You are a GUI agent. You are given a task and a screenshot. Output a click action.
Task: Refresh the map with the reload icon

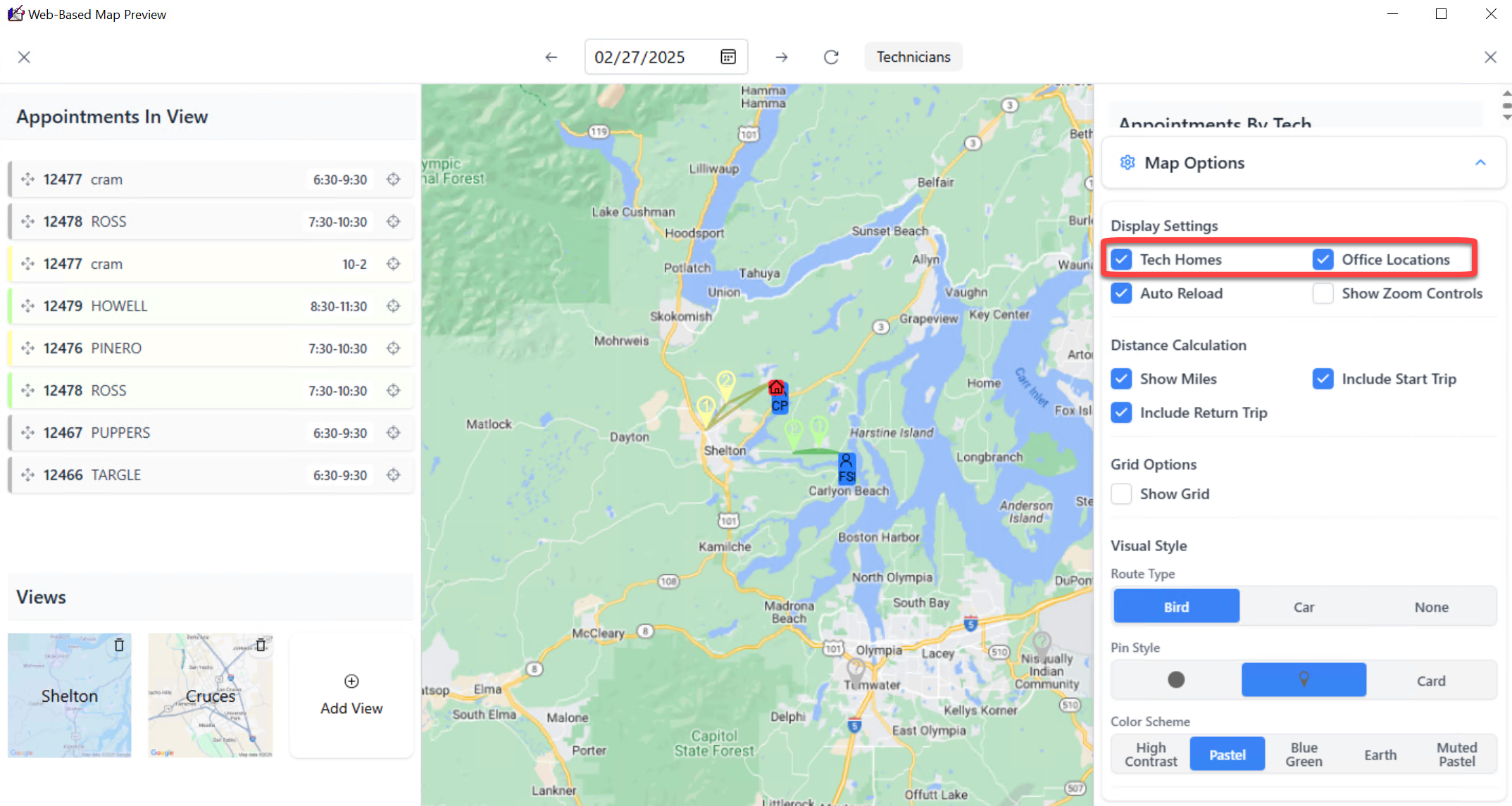coord(831,57)
